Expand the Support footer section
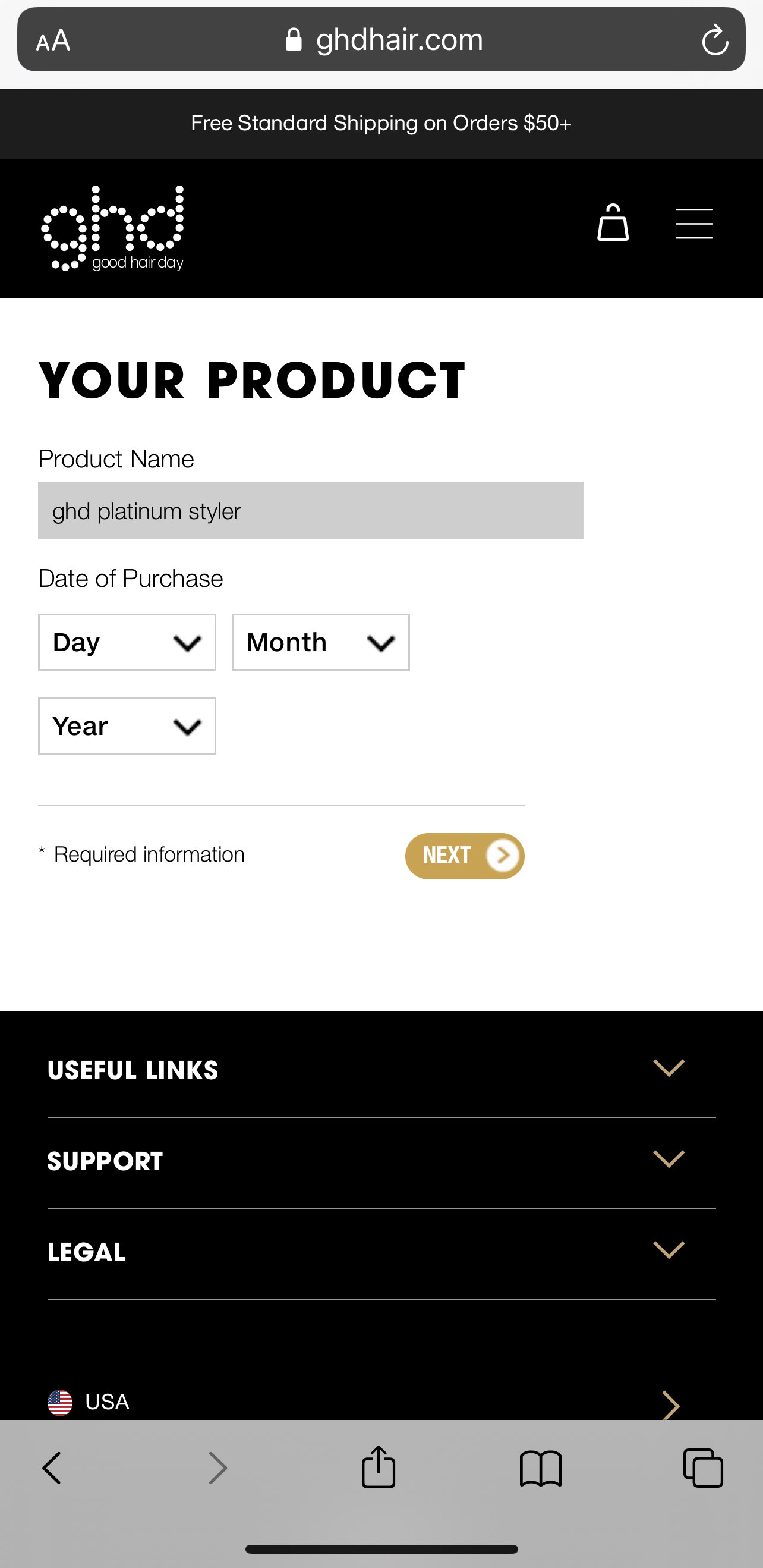This screenshot has width=763, height=1568. click(x=381, y=1161)
